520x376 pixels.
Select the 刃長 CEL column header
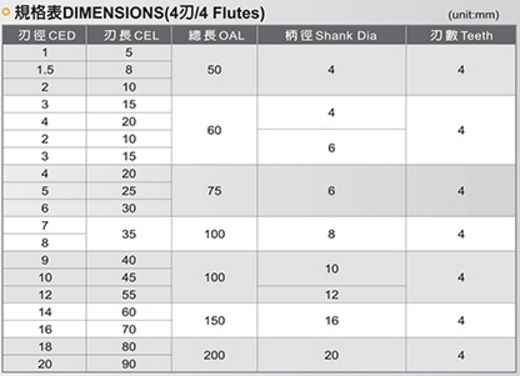click(129, 35)
